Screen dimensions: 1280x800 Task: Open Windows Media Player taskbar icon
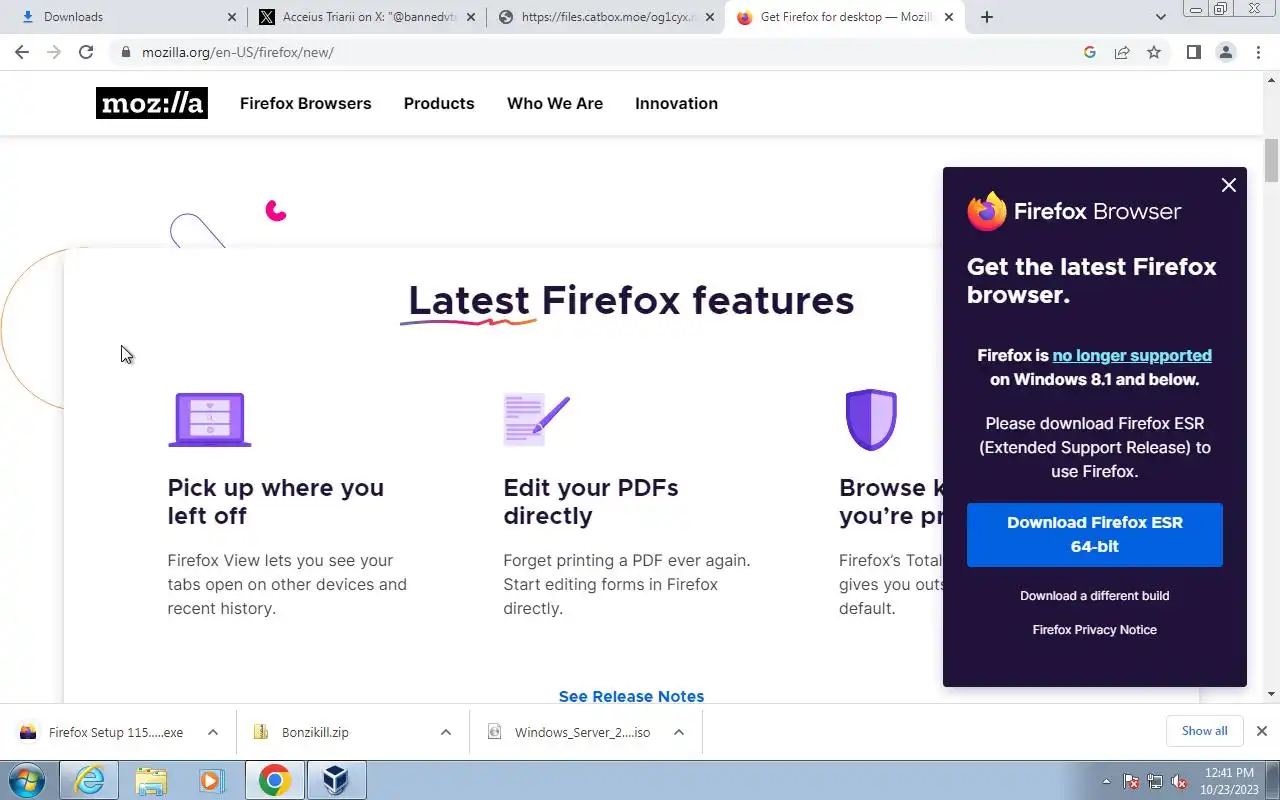(211, 781)
